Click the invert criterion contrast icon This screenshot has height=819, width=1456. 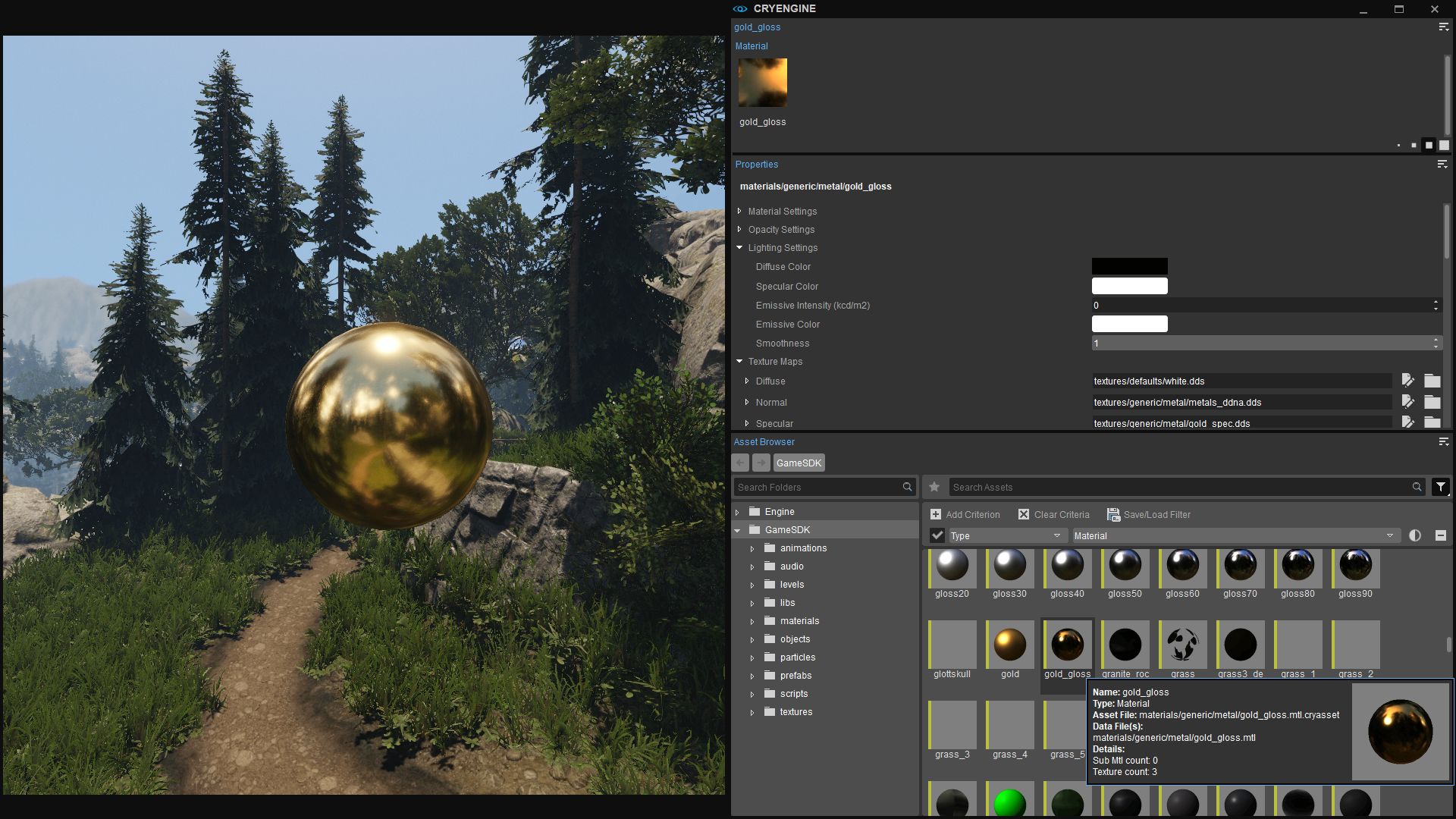(1415, 535)
